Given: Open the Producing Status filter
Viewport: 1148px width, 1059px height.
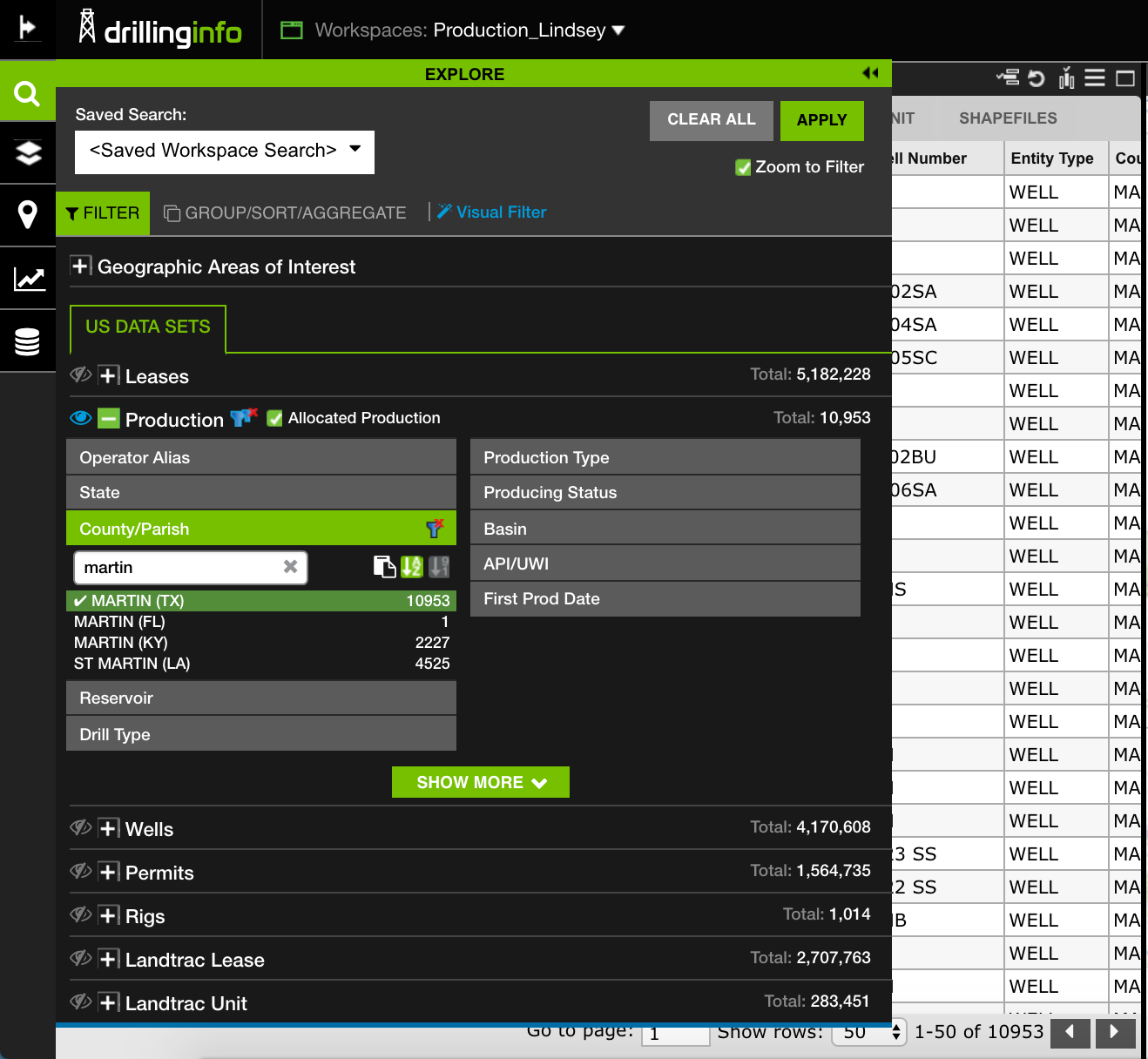Looking at the screenshot, I should [x=665, y=492].
